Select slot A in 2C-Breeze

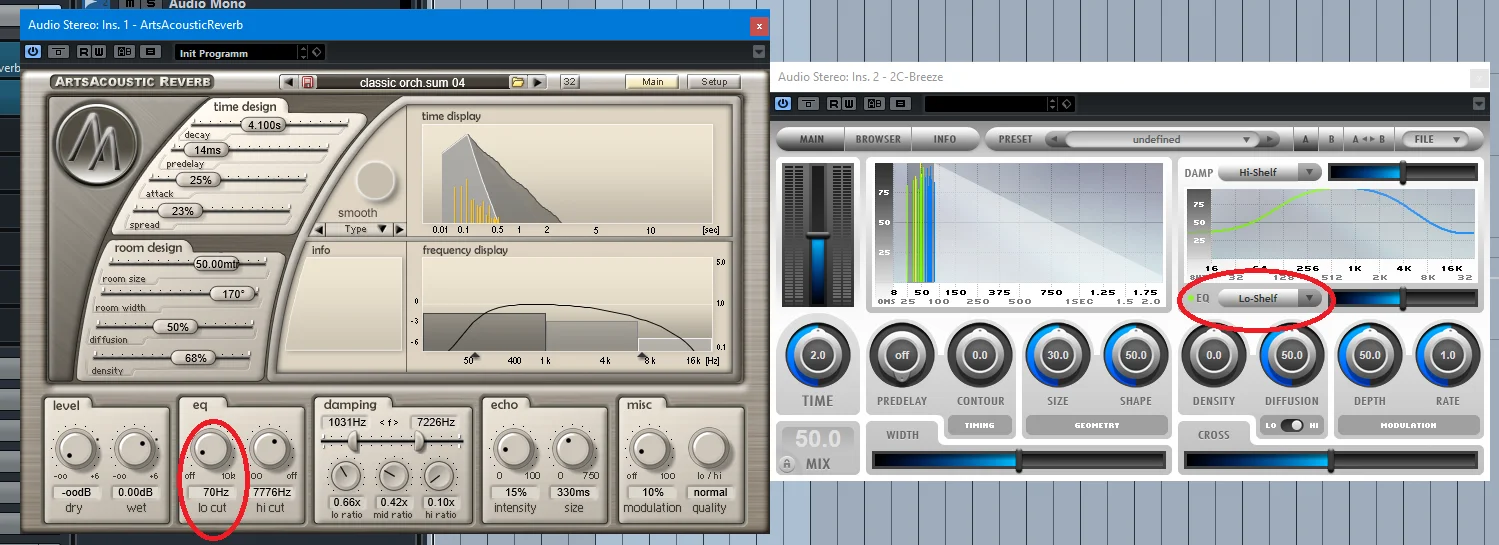pyautogui.click(x=1306, y=139)
